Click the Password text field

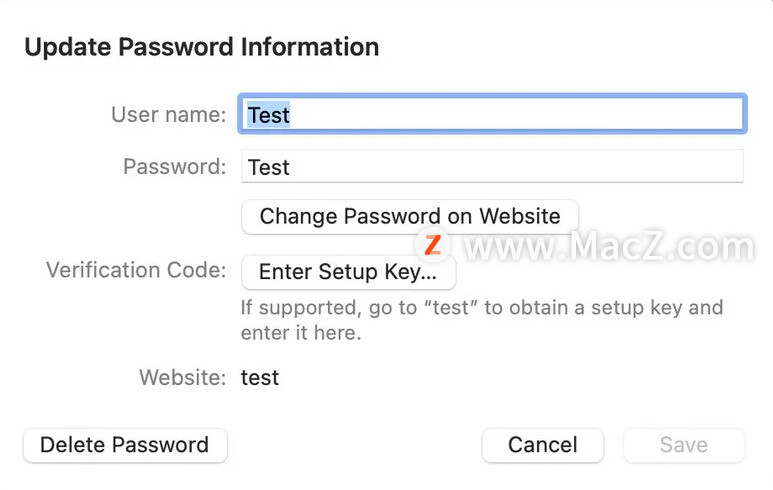coord(492,167)
